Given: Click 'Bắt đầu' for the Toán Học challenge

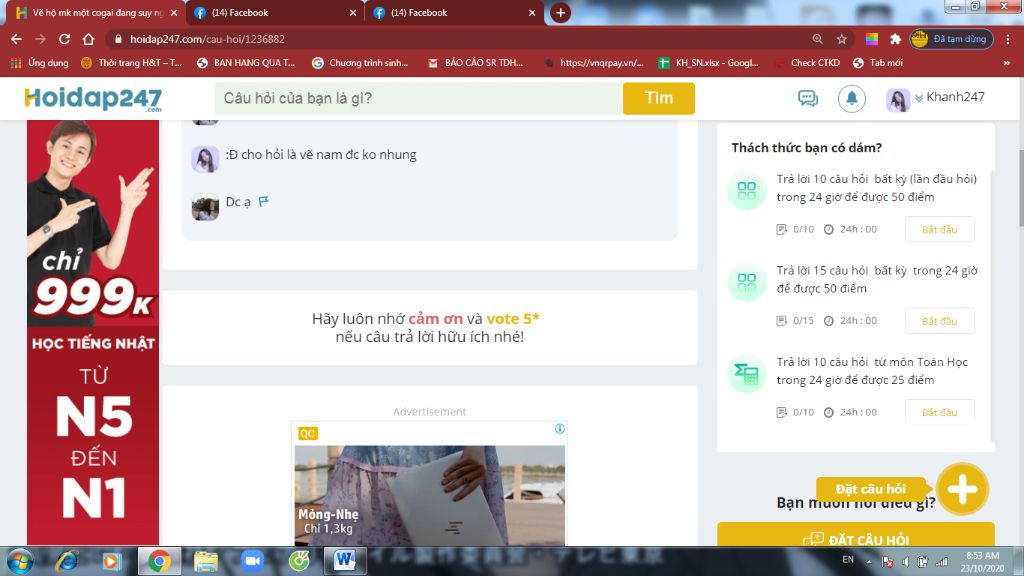Looking at the screenshot, I should [939, 412].
